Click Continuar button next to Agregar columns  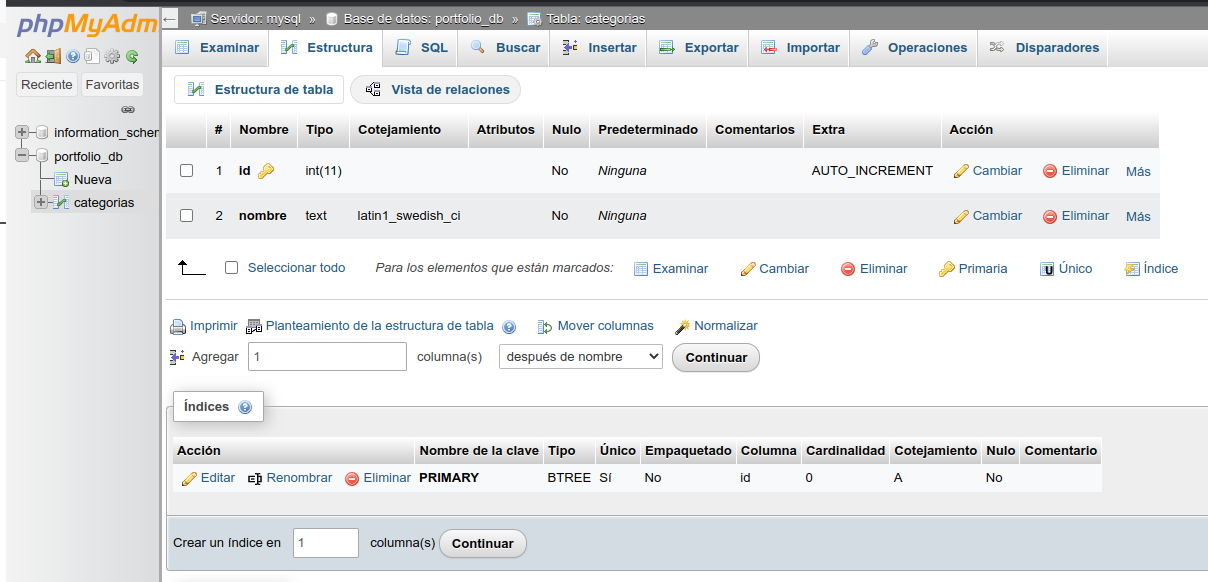click(715, 358)
